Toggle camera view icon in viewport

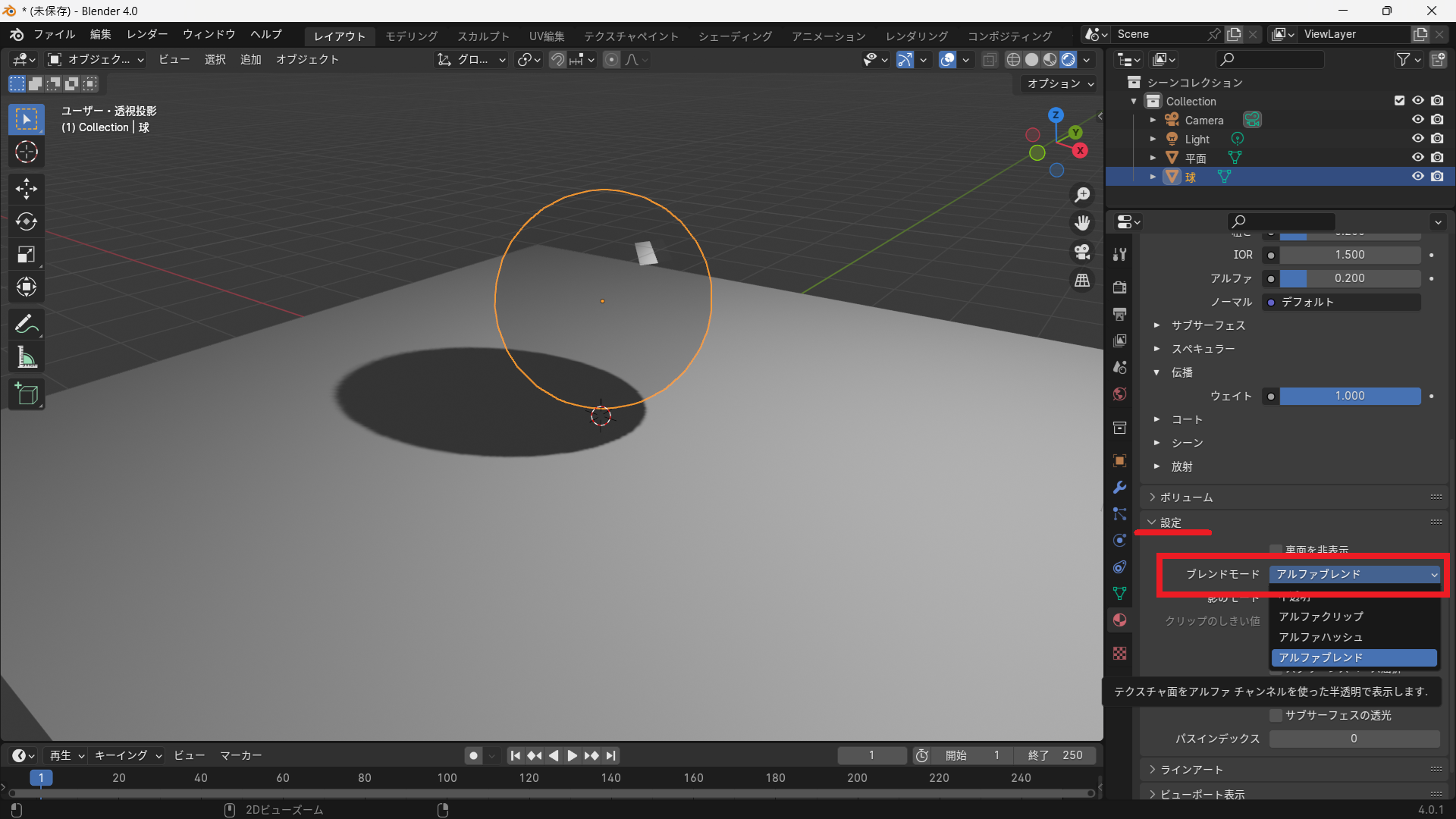[x=1082, y=252]
